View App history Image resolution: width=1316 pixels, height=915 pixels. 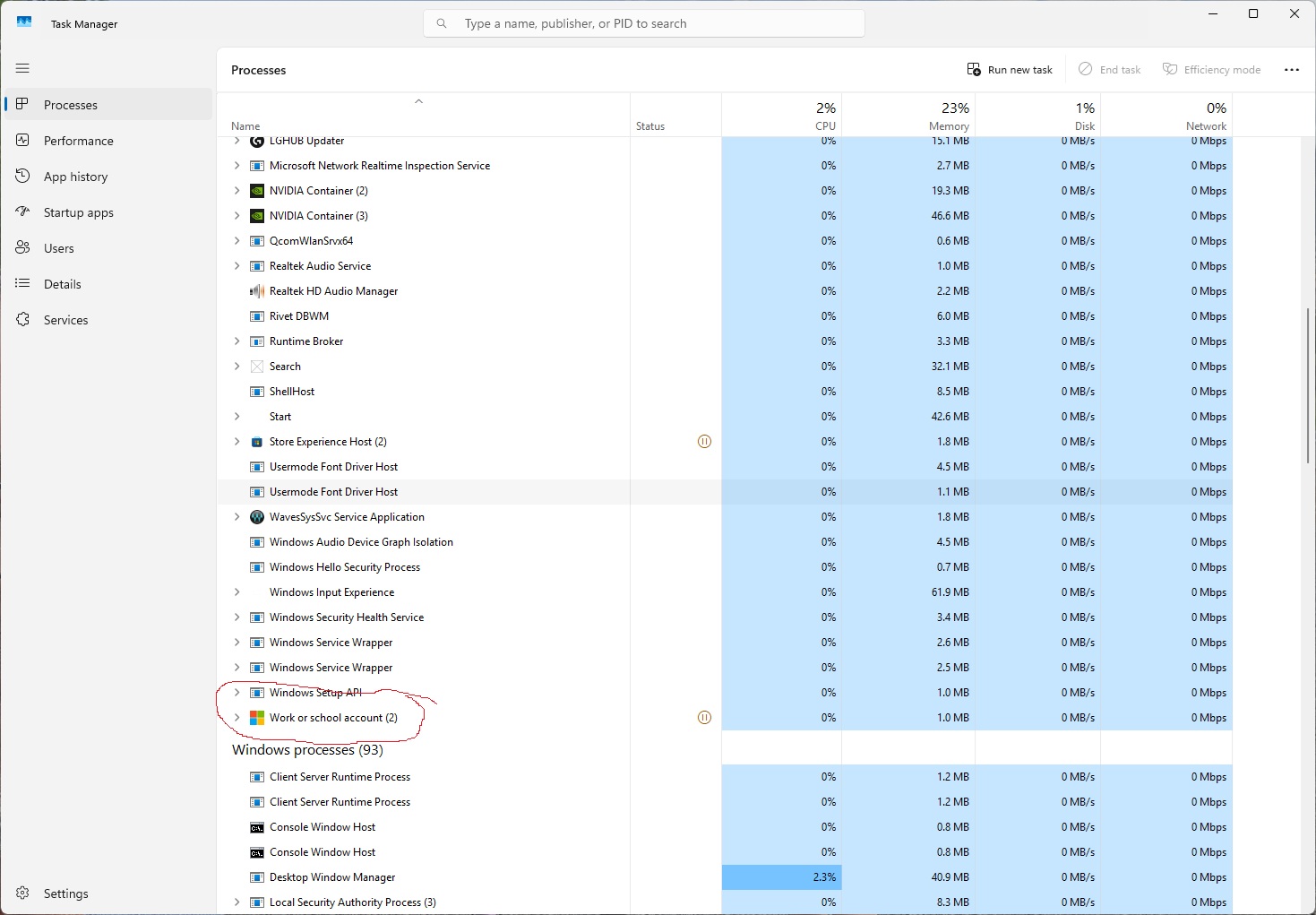coord(74,176)
